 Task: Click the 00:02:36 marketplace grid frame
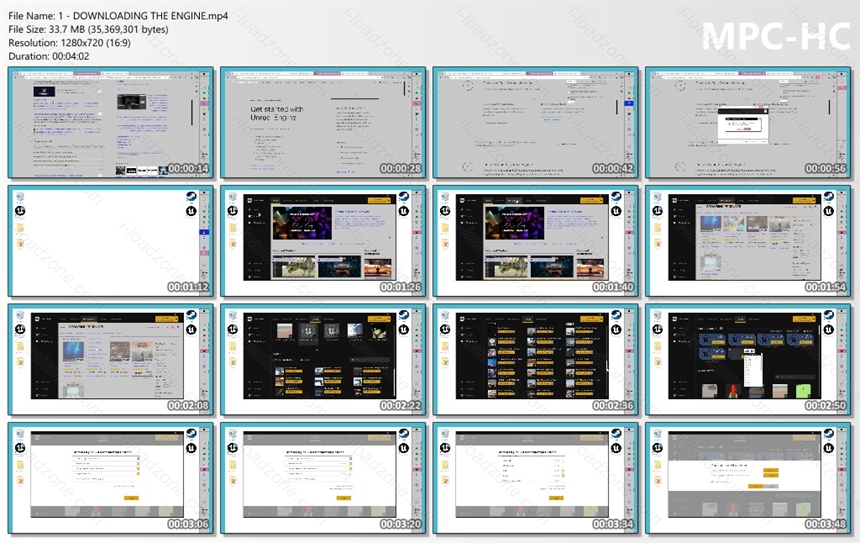pyautogui.click(x=535, y=360)
